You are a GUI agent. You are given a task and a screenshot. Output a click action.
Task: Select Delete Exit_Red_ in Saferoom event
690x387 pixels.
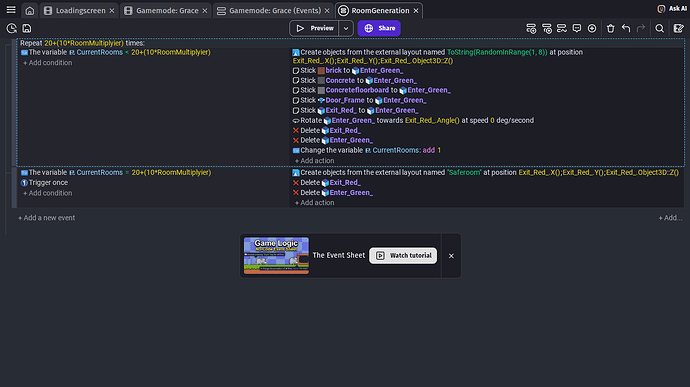pyautogui.click(x=327, y=183)
